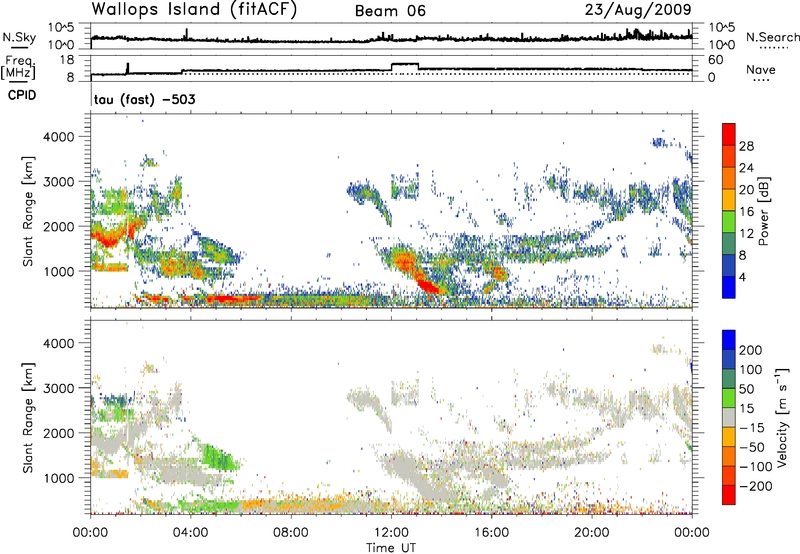Screen dimensions: 800x554
Task: Click Velocity colorbar segment between -15 and -50
Action: [x=729, y=437]
